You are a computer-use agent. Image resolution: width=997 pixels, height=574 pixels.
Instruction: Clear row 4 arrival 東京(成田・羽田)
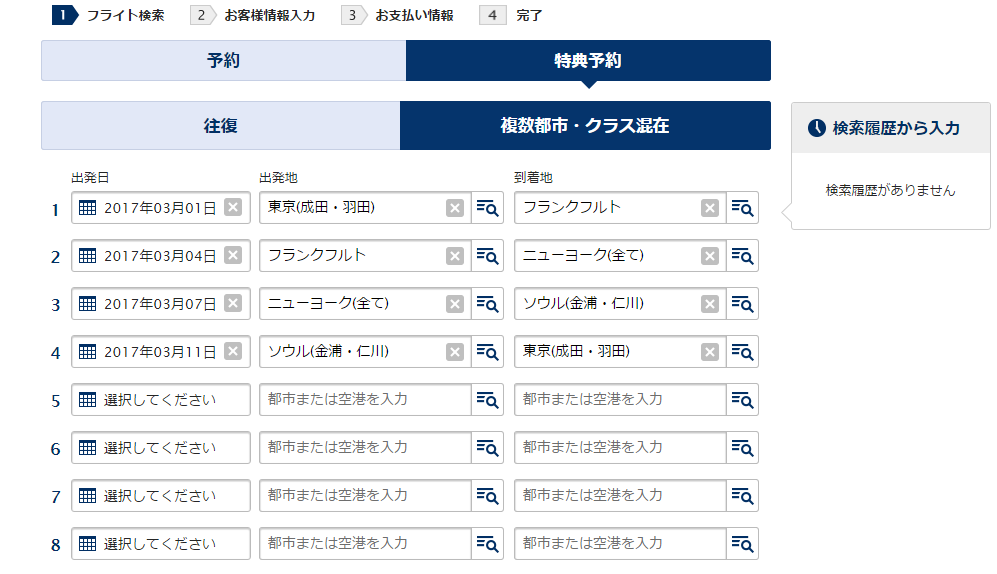coord(710,352)
